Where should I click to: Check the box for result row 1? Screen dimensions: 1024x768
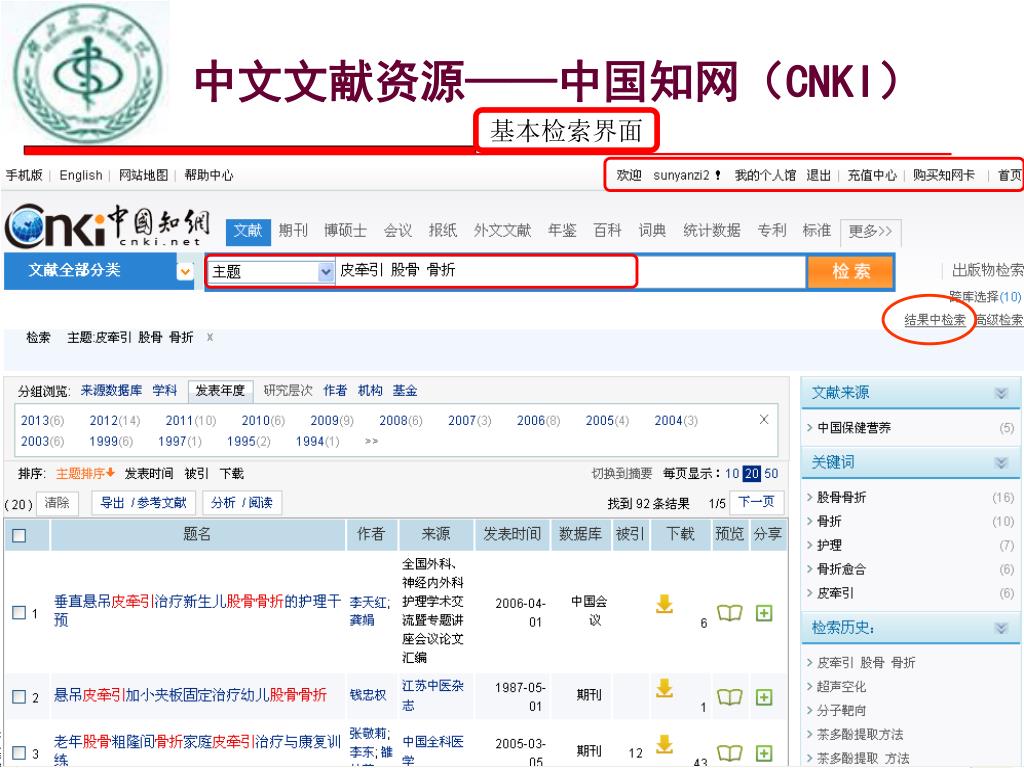point(20,613)
